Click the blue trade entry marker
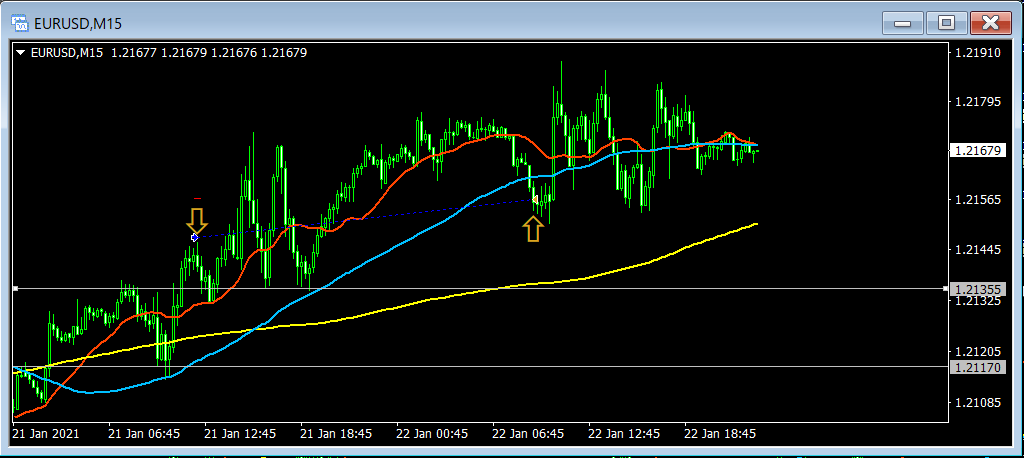This screenshot has height=458, width=1024. pyautogui.click(x=194, y=238)
